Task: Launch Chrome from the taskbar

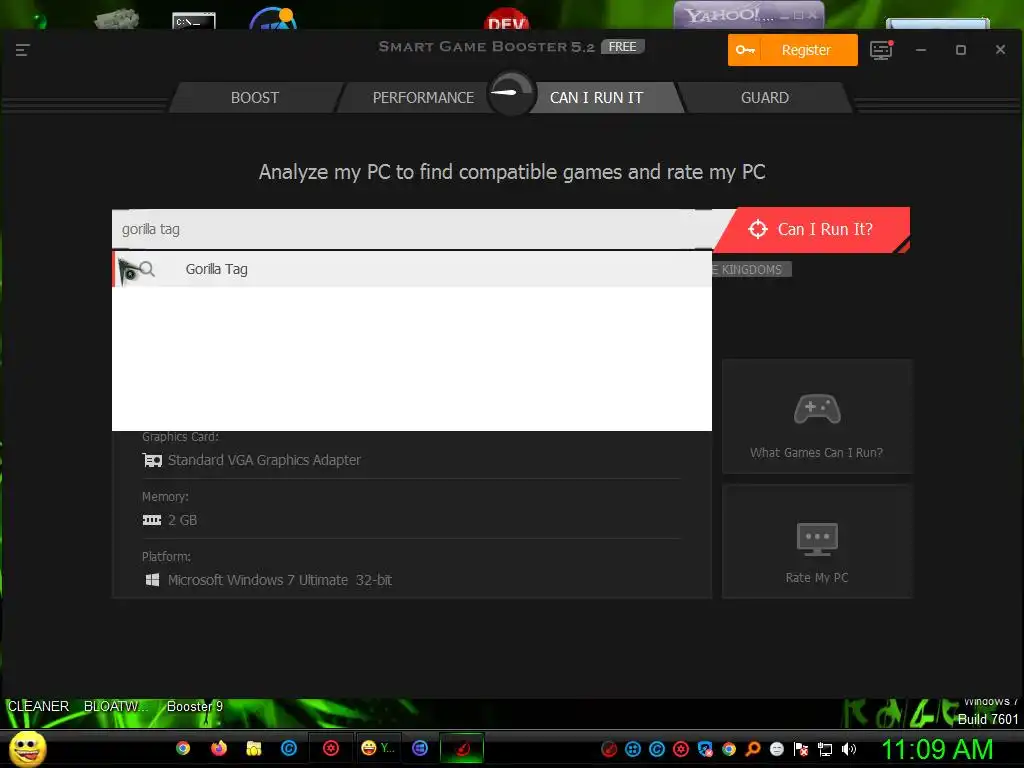Action: [183, 748]
